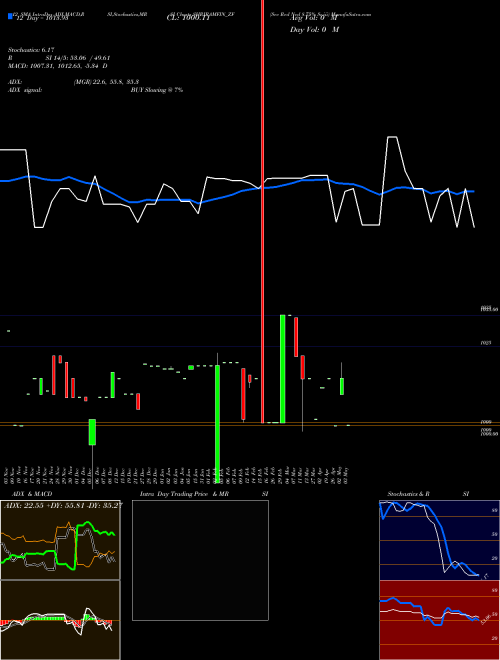500x660 pixels.
Task: Click the empty Intra Day Trading Price box
Action: [200, 560]
